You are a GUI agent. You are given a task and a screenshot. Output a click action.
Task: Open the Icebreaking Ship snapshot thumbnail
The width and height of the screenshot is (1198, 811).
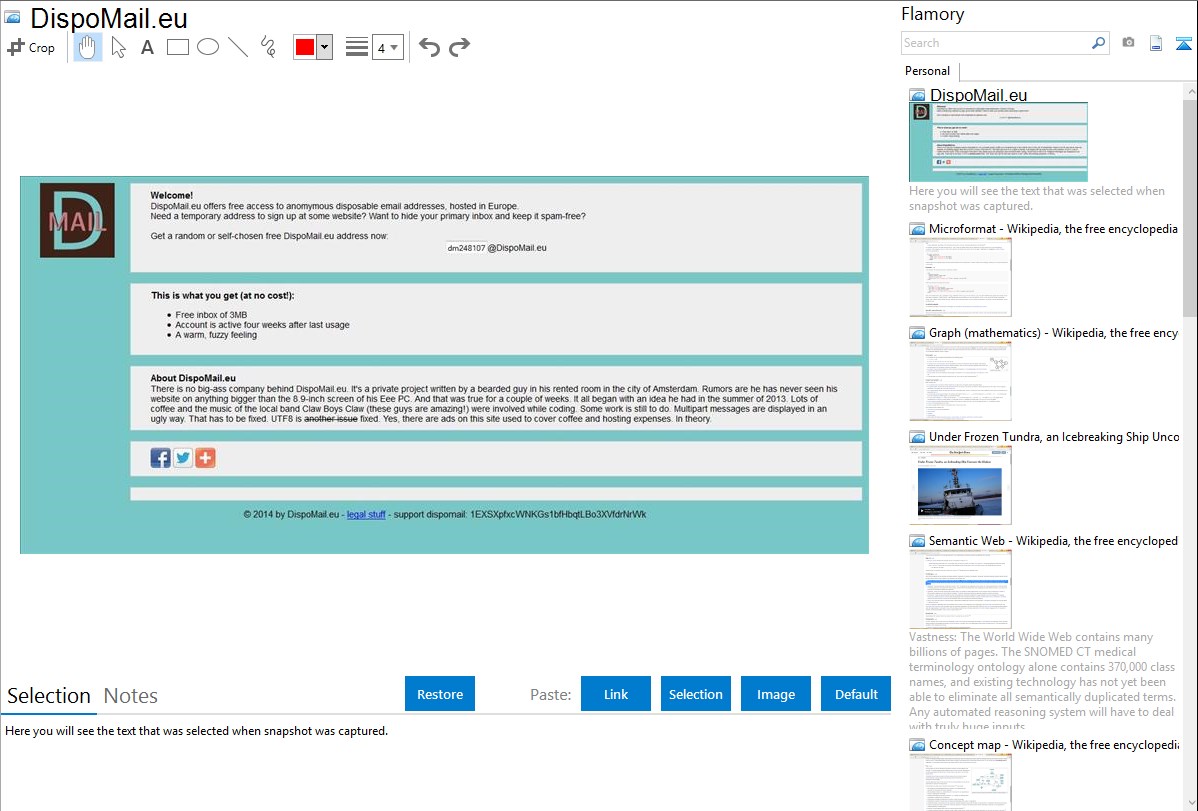(960, 485)
